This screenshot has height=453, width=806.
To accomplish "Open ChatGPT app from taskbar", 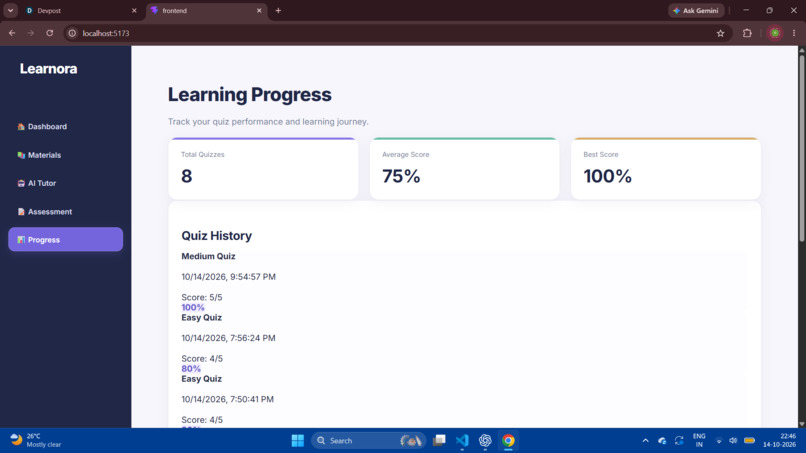I will pos(485,441).
